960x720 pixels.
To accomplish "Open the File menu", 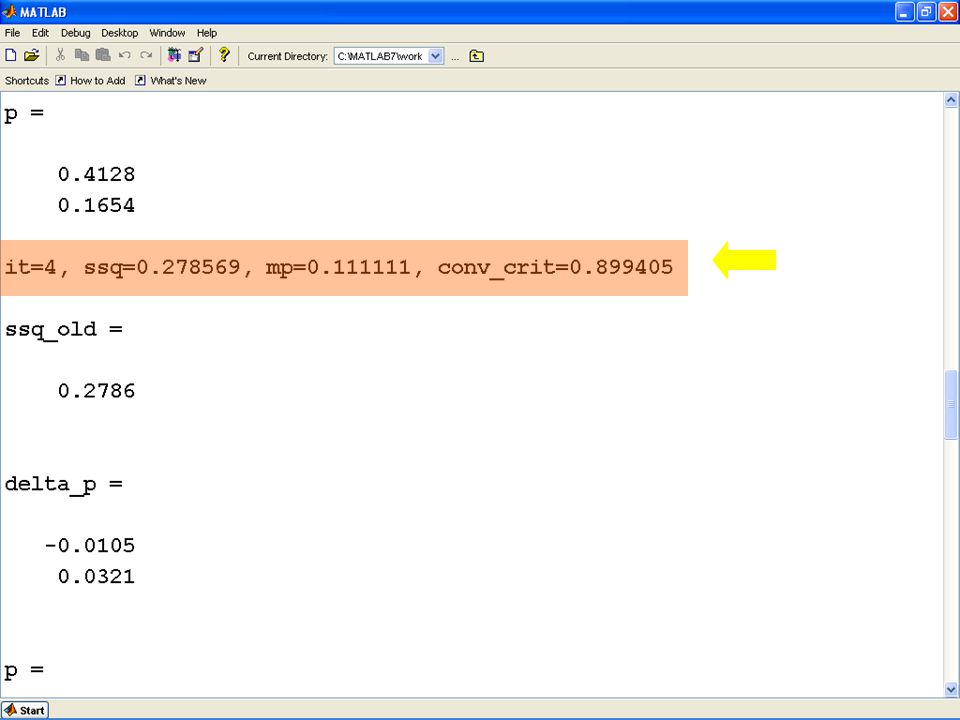I will pyautogui.click(x=12, y=33).
